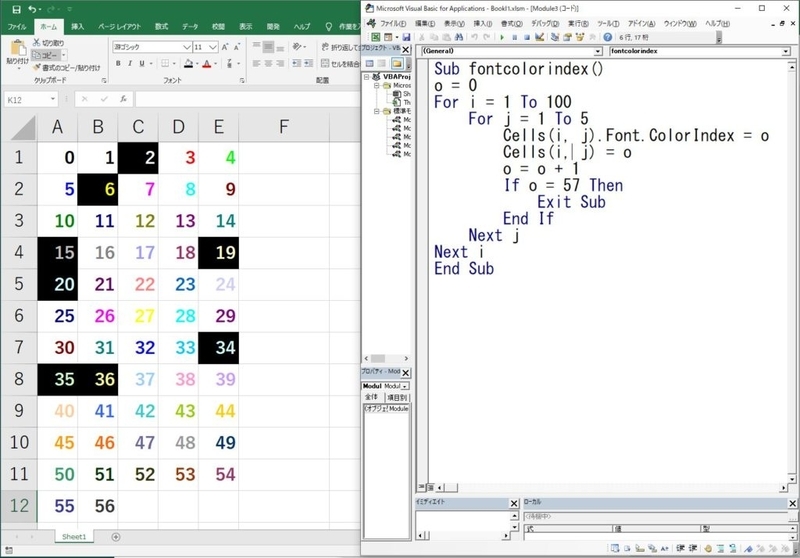Viewport: 800px width, 558px height.
Task: Open the font size dropdown showing 11
Action: coord(213,47)
